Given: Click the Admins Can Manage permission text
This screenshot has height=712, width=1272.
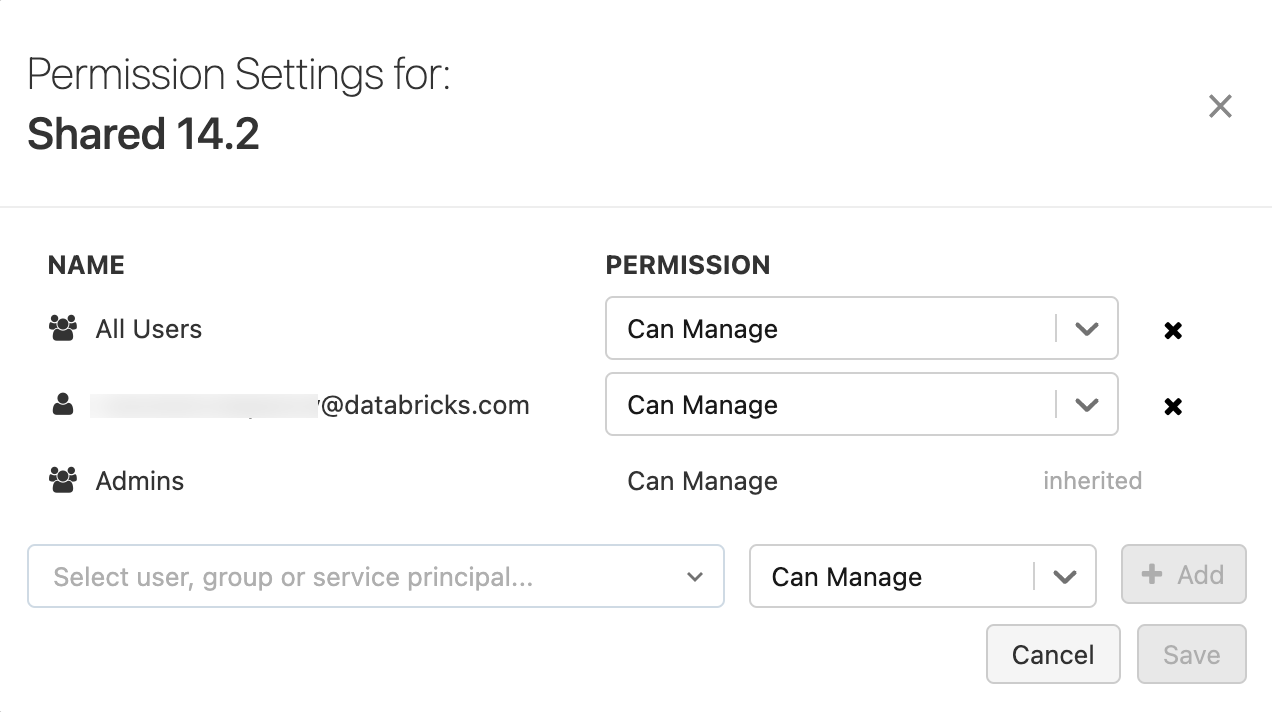Looking at the screenshot, I should pyautogui.click(x=702, y=481).
